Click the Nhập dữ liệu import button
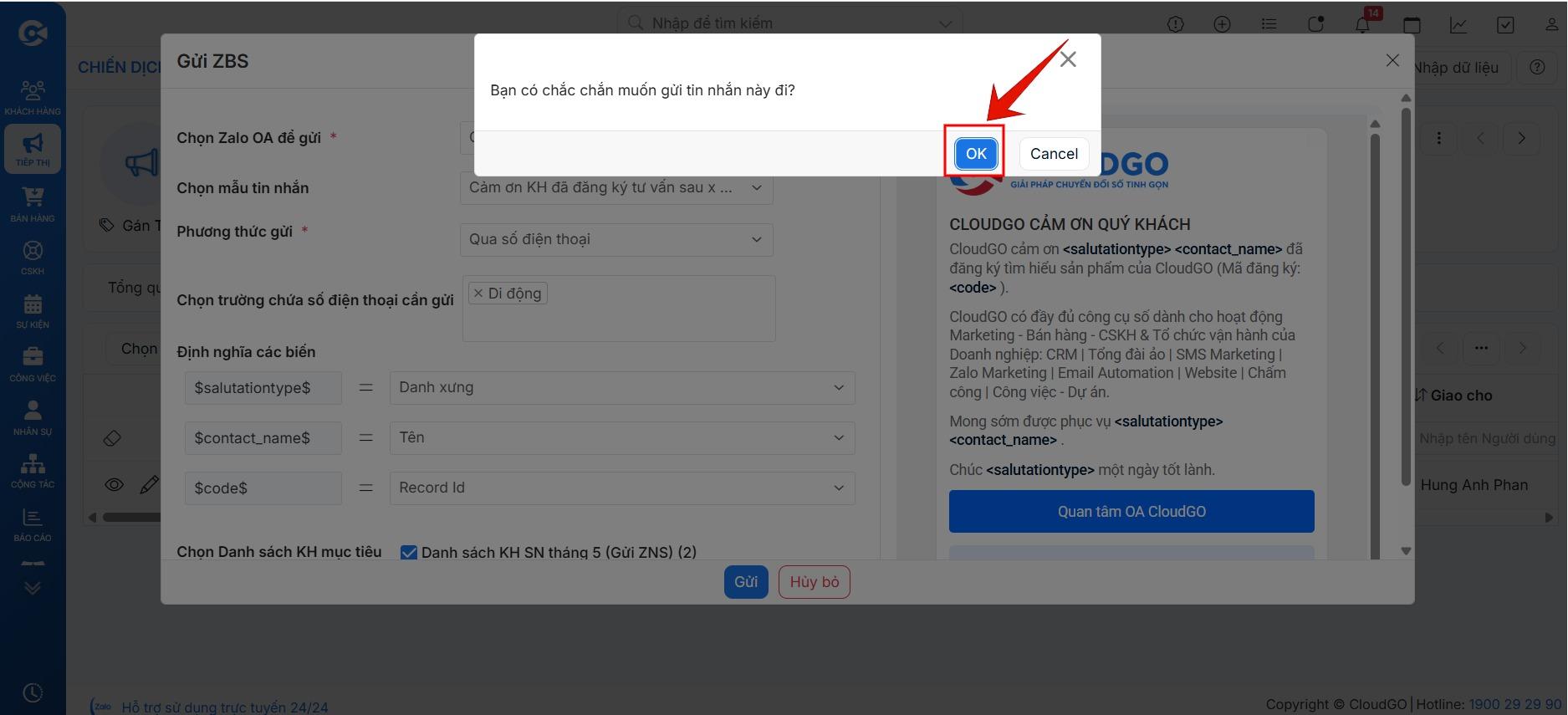The height and width of the screenshot is (715, 1568). pos(1456,68)
